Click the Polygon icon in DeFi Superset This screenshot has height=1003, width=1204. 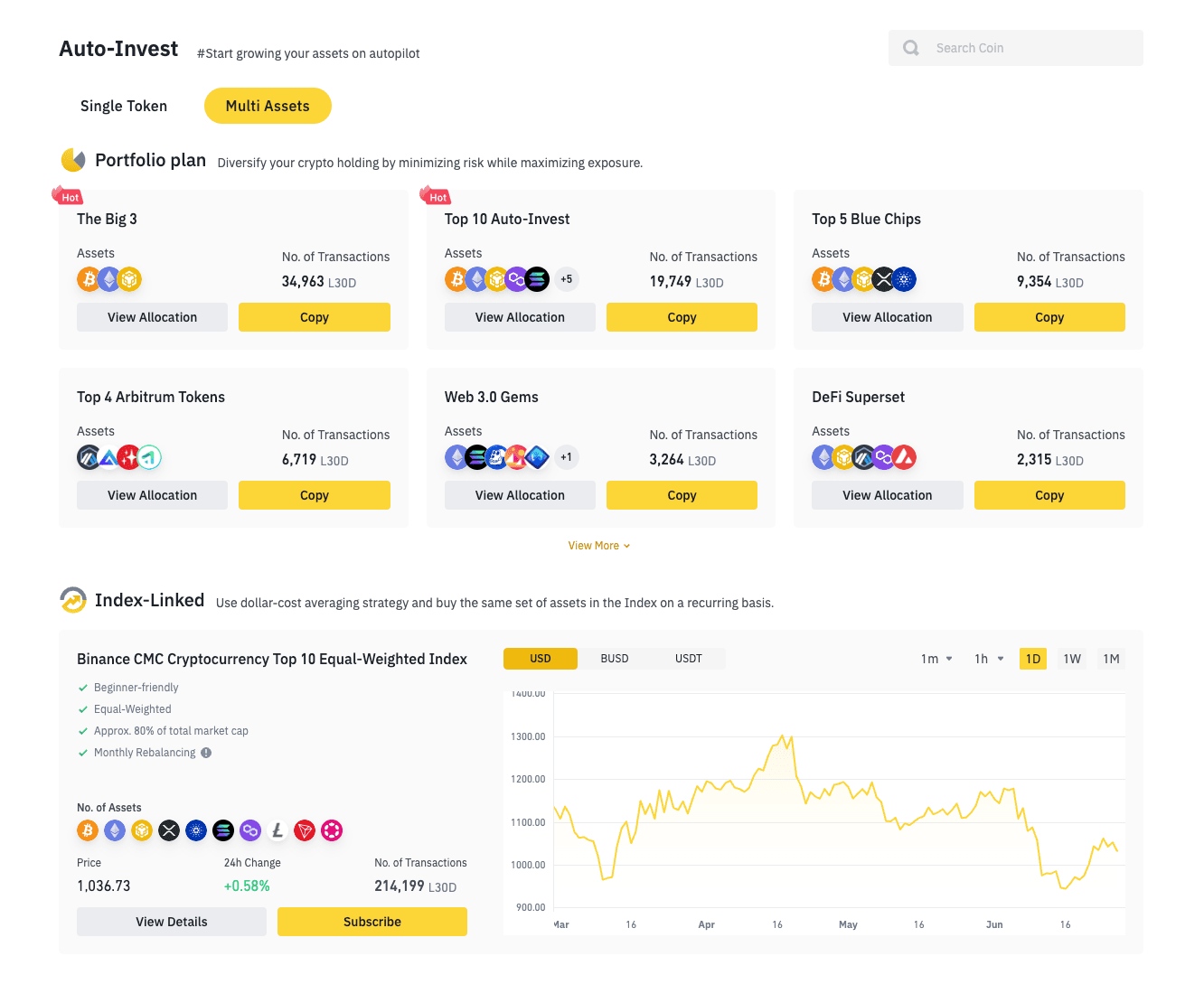coord(884,457)
